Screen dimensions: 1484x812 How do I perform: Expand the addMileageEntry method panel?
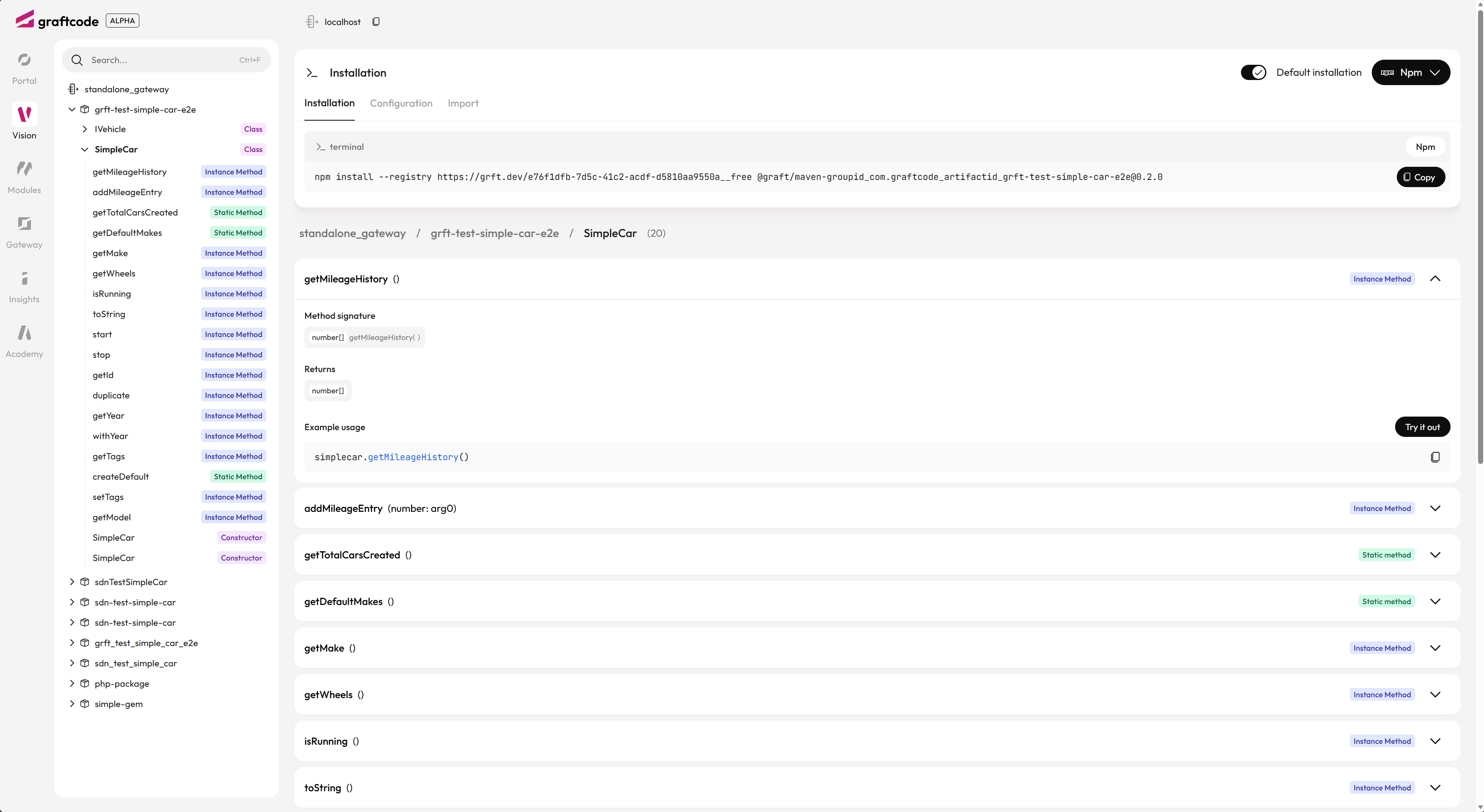[1435, 508]
